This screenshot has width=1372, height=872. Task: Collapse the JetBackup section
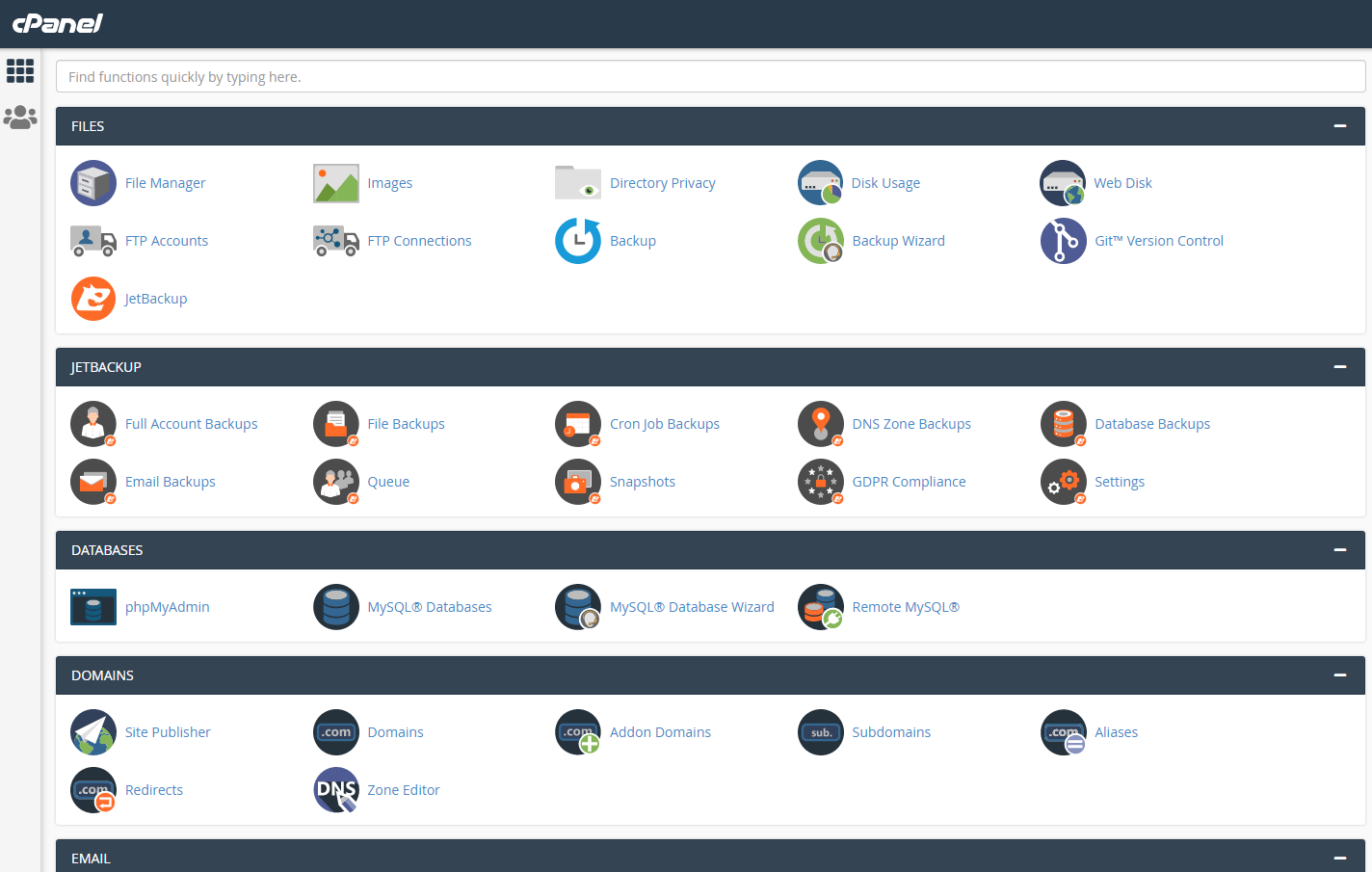[x=1339, y=367]
